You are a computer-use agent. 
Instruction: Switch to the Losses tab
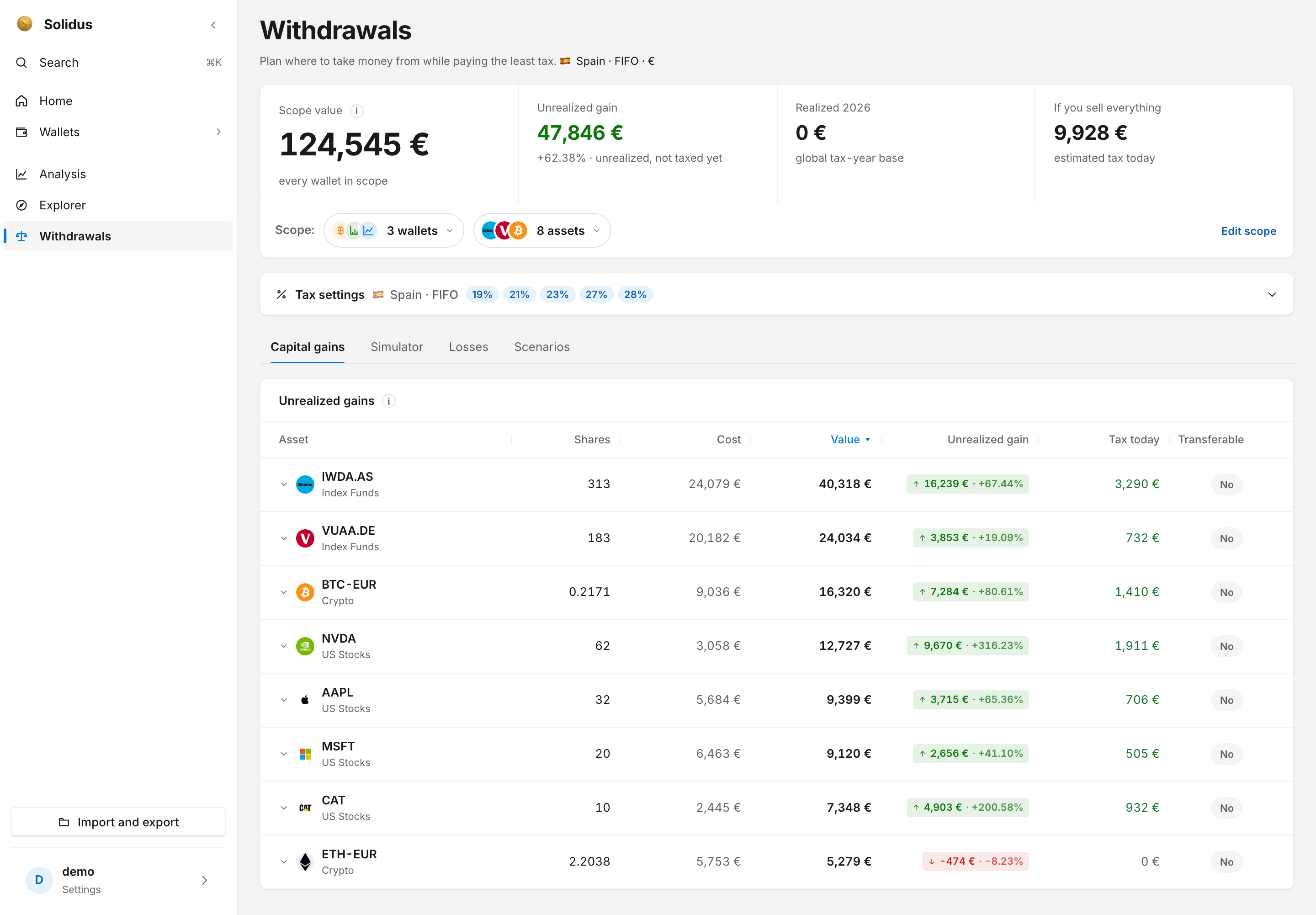pyautogui.click(x=468, y=347)
